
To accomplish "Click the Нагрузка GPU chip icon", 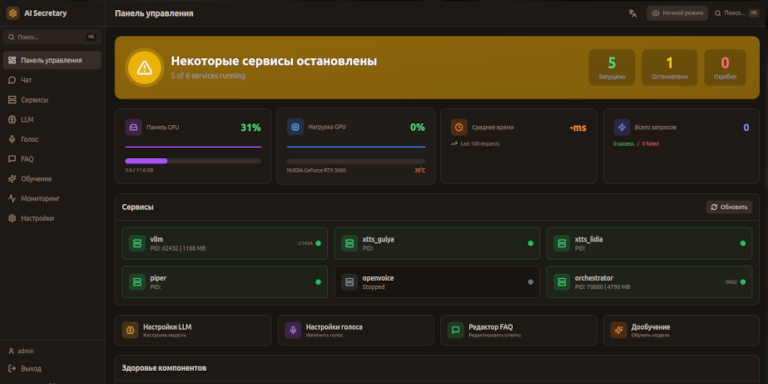I will (x=295, y=127).
